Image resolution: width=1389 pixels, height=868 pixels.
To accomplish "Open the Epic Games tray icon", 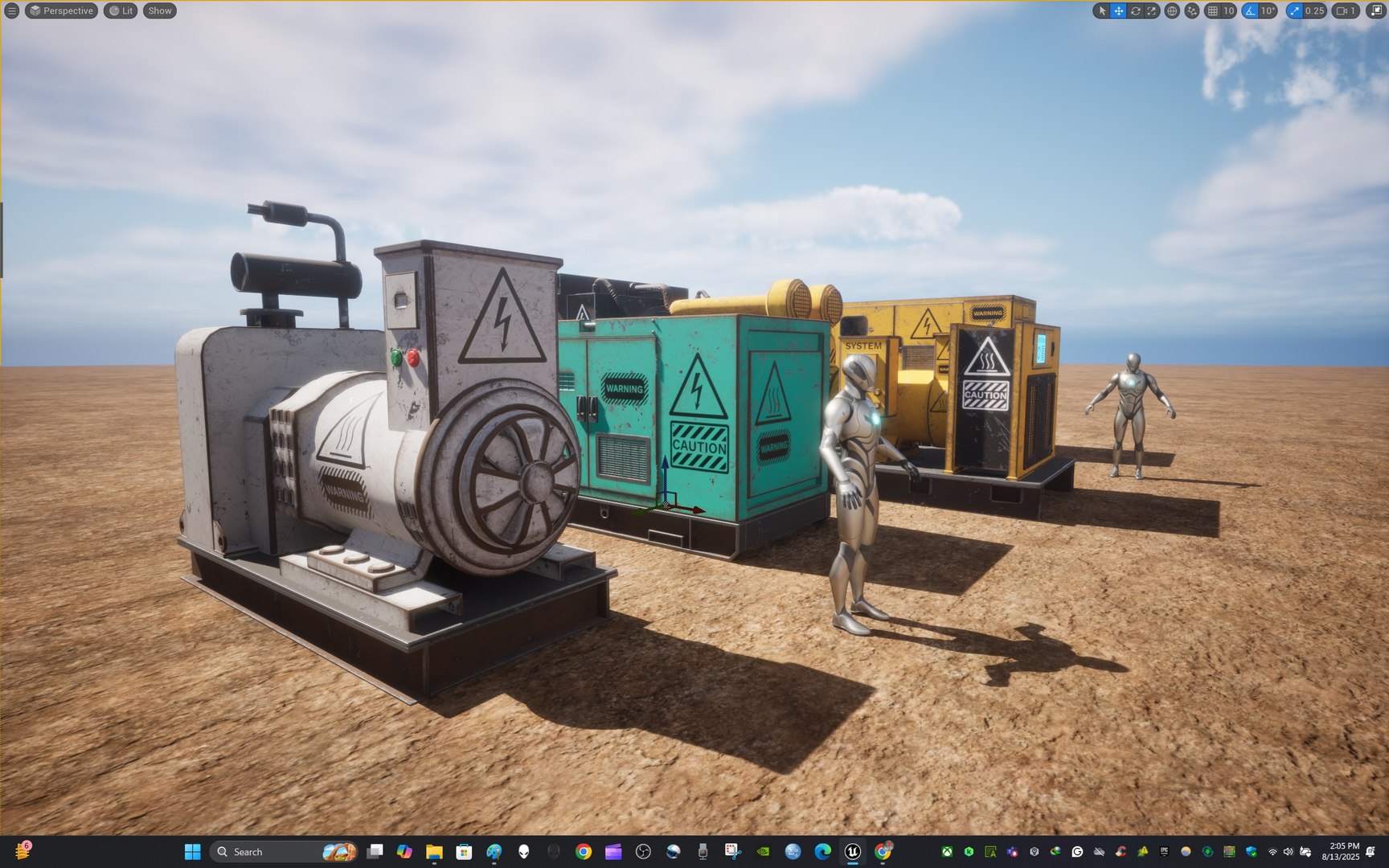I will (x=1164, y=852).
